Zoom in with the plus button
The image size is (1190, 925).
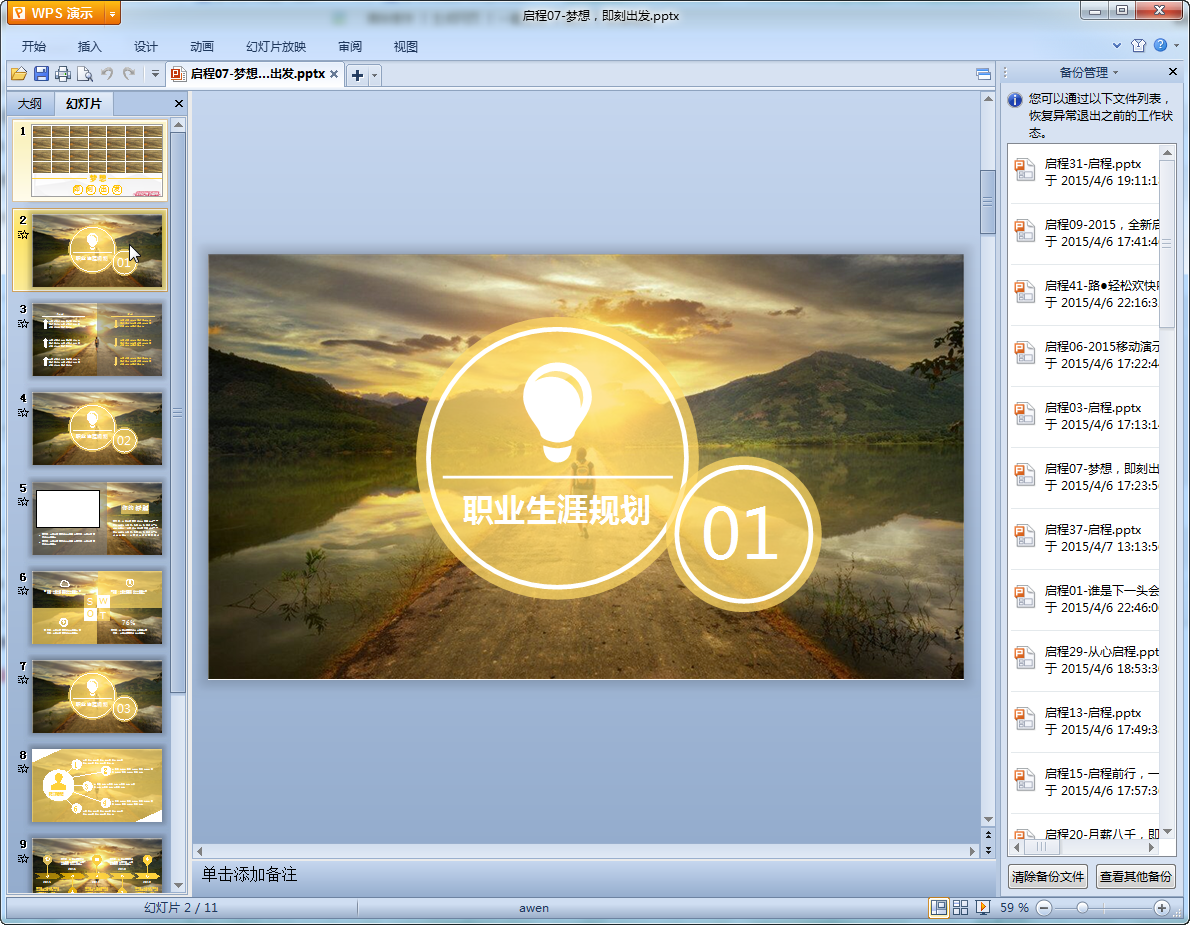1162,908
